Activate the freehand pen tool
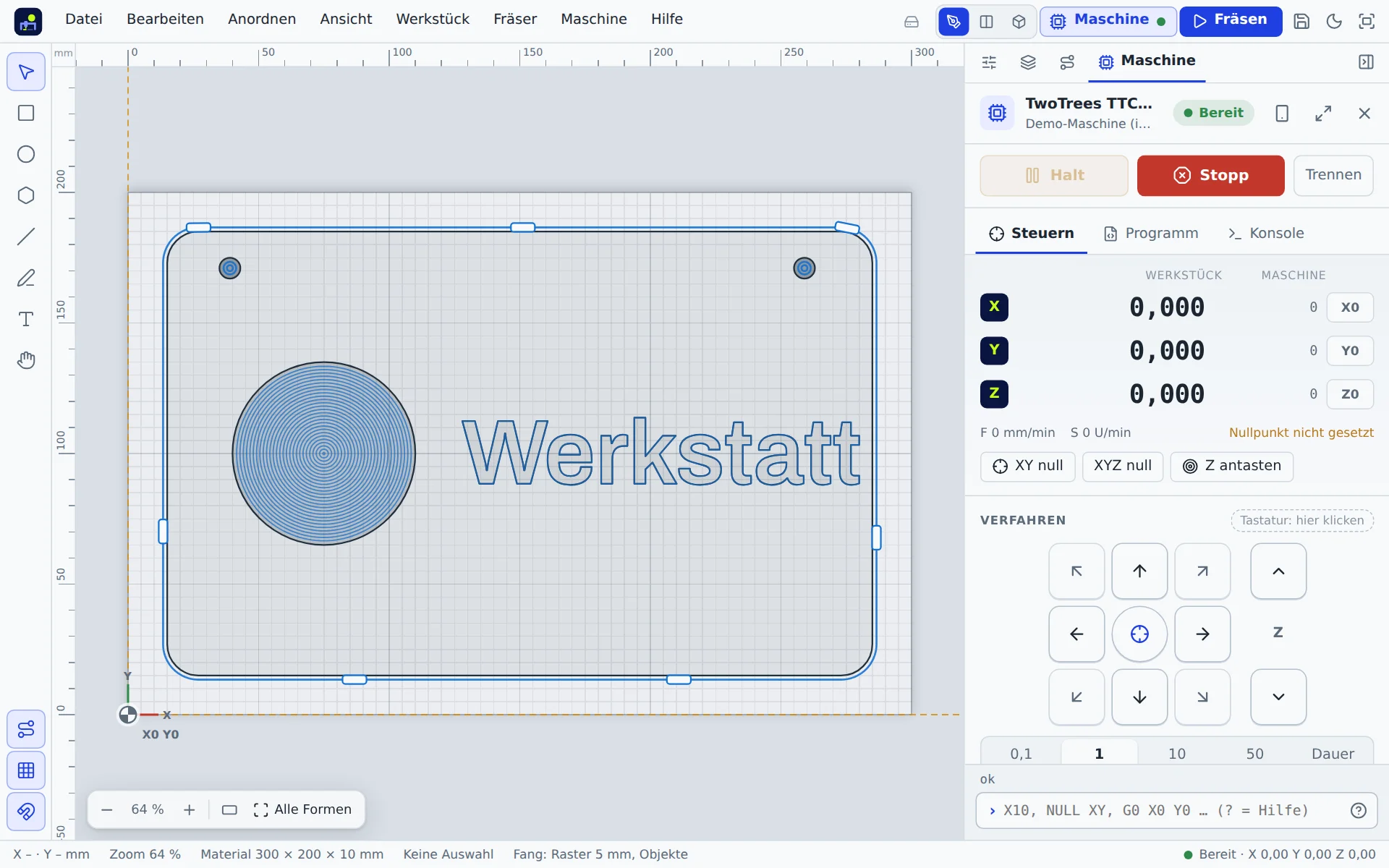1389x868 pixels. pos(26,278)
